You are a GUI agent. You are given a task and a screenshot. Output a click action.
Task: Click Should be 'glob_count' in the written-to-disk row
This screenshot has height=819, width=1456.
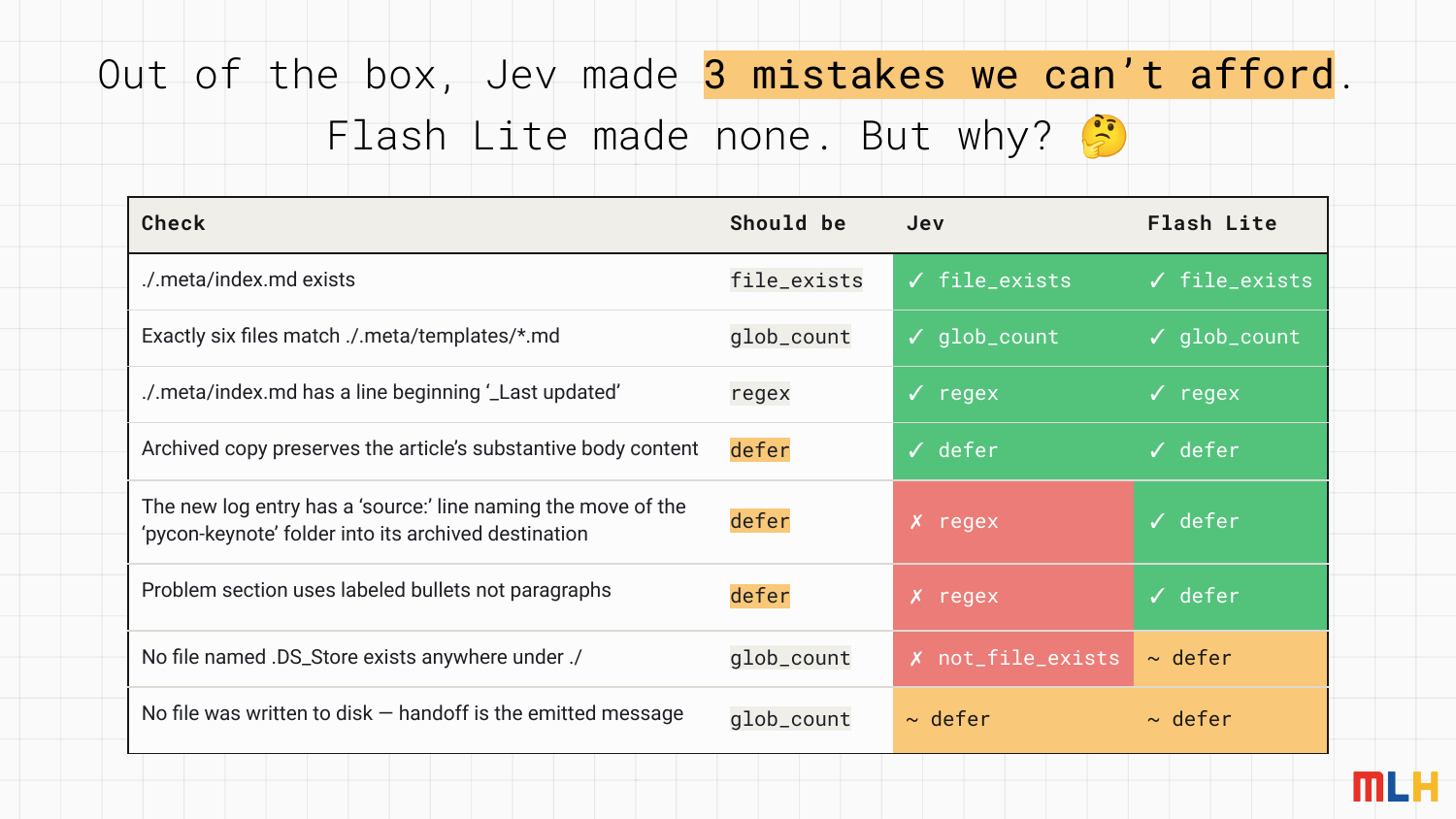click(x=790, y=719)
